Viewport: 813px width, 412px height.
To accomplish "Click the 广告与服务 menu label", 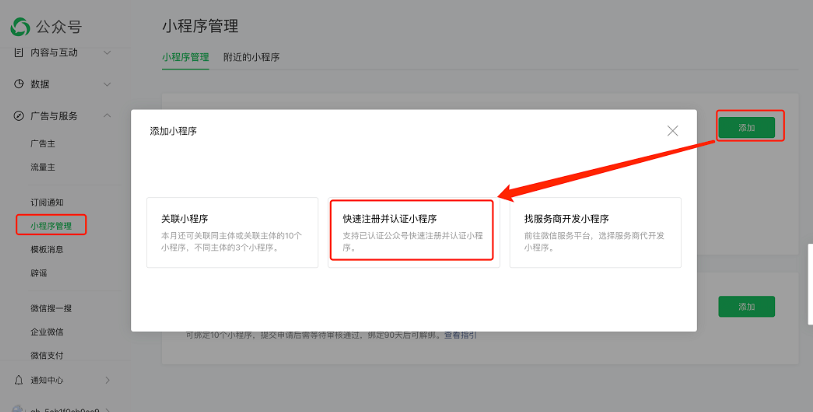I will 54,116.
